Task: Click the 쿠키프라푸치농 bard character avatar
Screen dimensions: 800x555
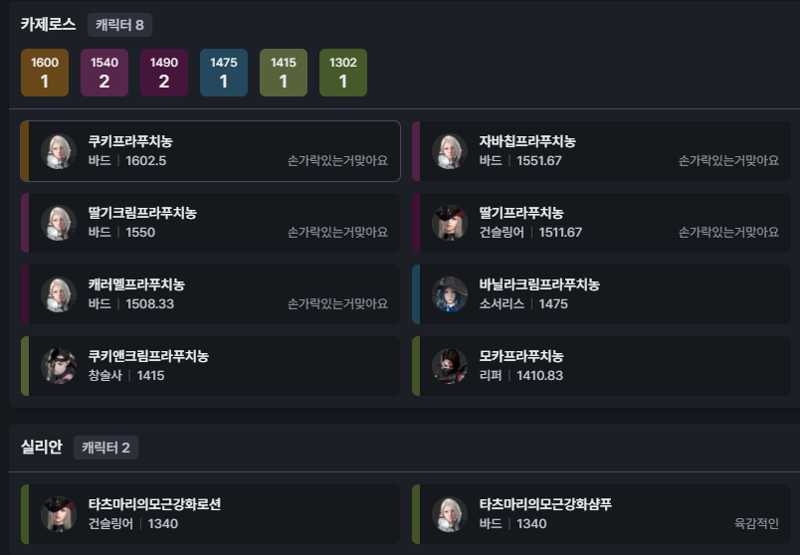Action: coord(59,151)
